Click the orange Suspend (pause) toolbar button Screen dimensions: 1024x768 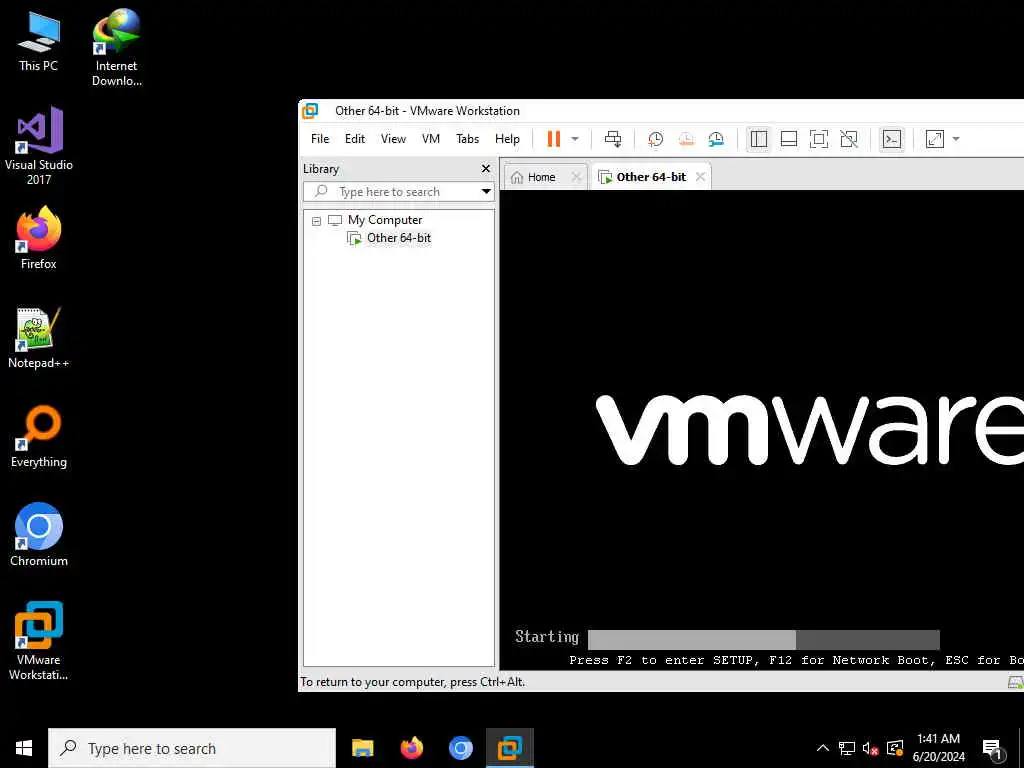[553, 139]
